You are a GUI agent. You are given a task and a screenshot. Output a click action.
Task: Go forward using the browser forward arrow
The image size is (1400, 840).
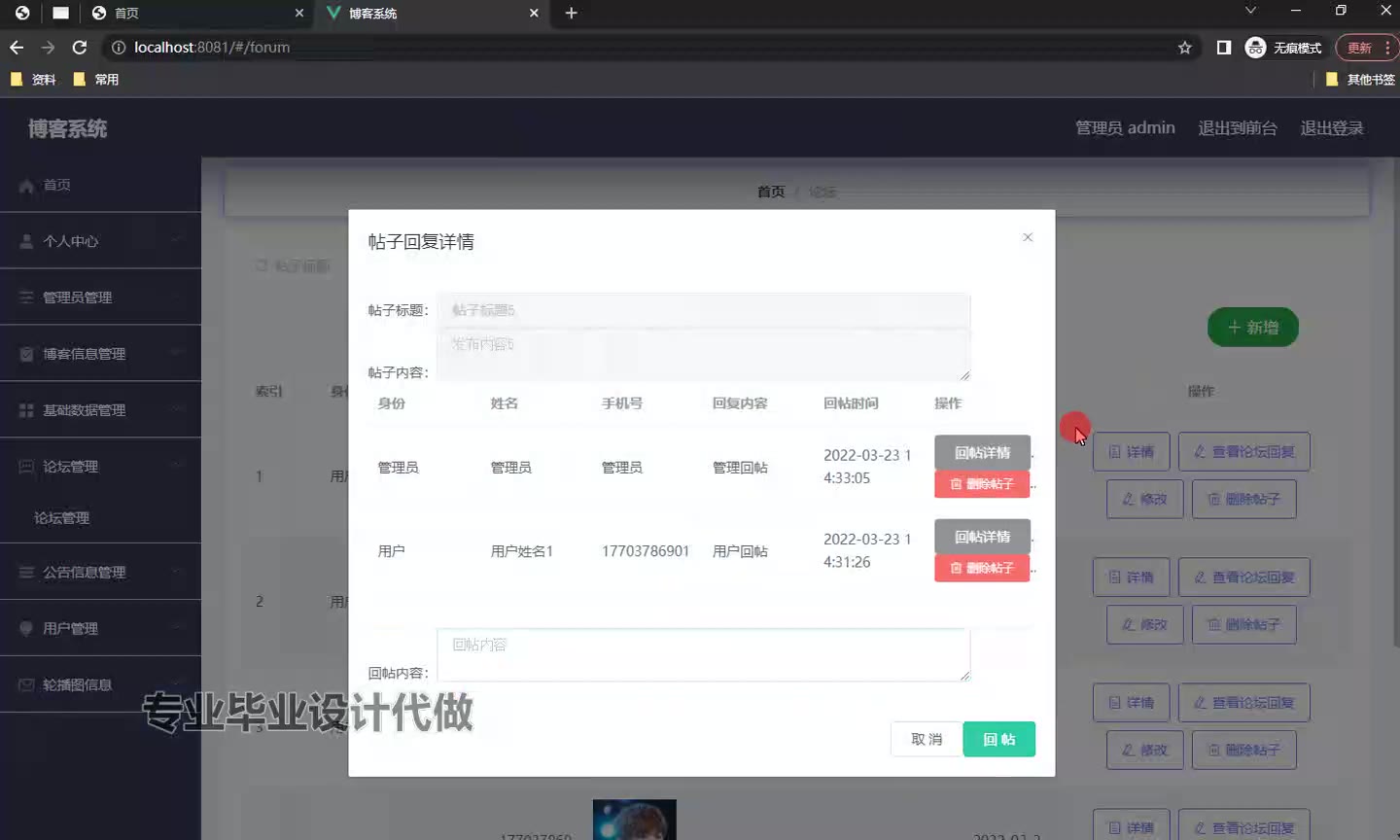pyautogui.click(x=48, y=47)
